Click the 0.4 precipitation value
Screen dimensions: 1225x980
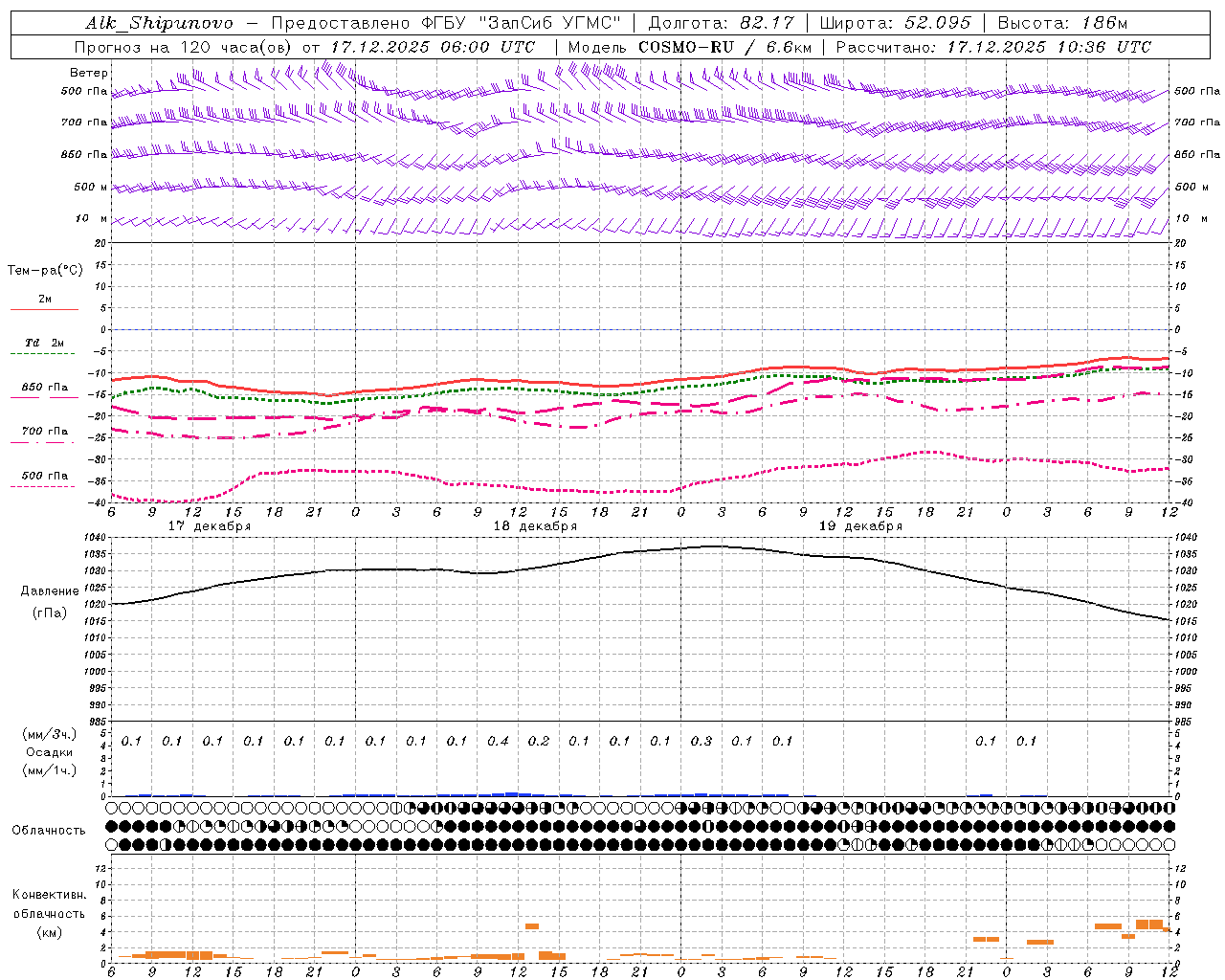[498, 742]
